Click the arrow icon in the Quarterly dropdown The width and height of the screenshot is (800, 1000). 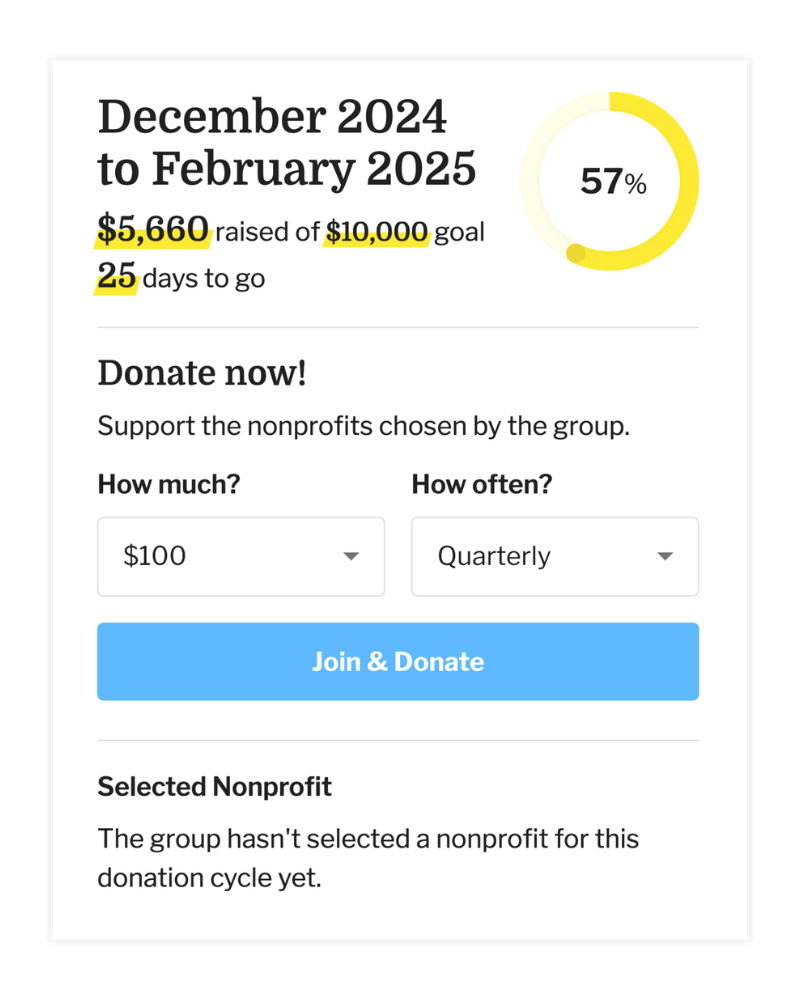click(x=665, y=557)
